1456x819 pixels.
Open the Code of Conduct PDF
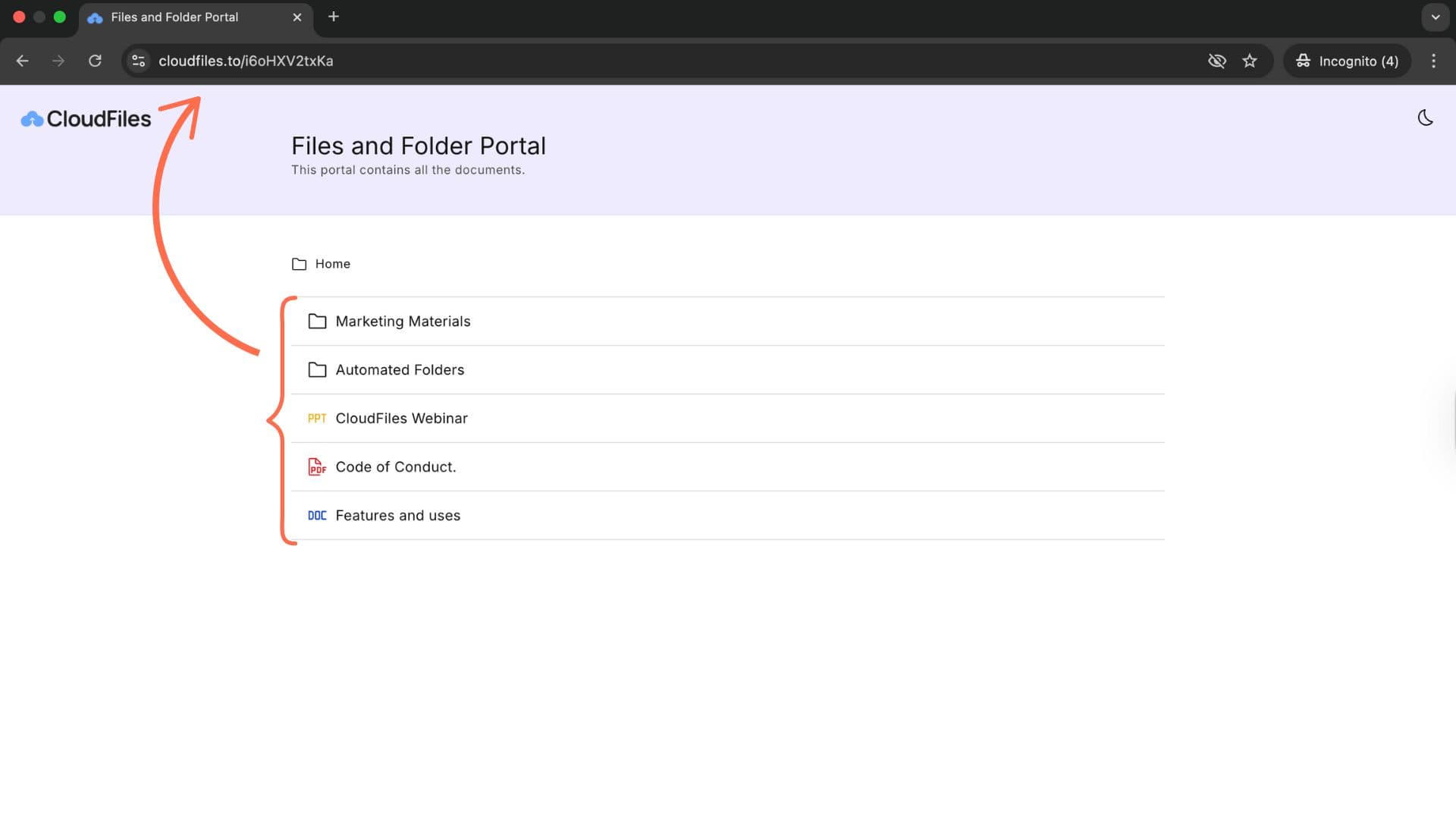(x=395, y=467)
